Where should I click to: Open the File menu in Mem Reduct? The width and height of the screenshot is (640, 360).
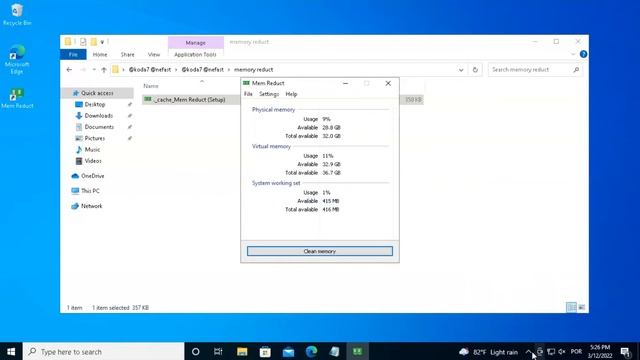coord(248,94)
